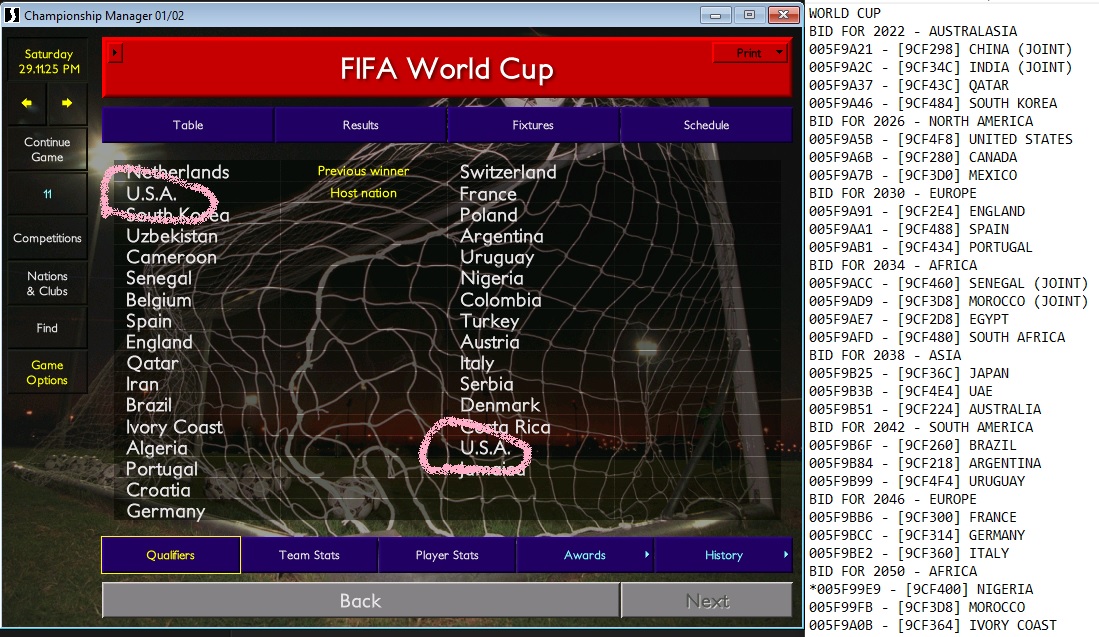Click Championship Manager app icon in title bar
This screenshot has width=1099, height=637.
click(11, 15)
